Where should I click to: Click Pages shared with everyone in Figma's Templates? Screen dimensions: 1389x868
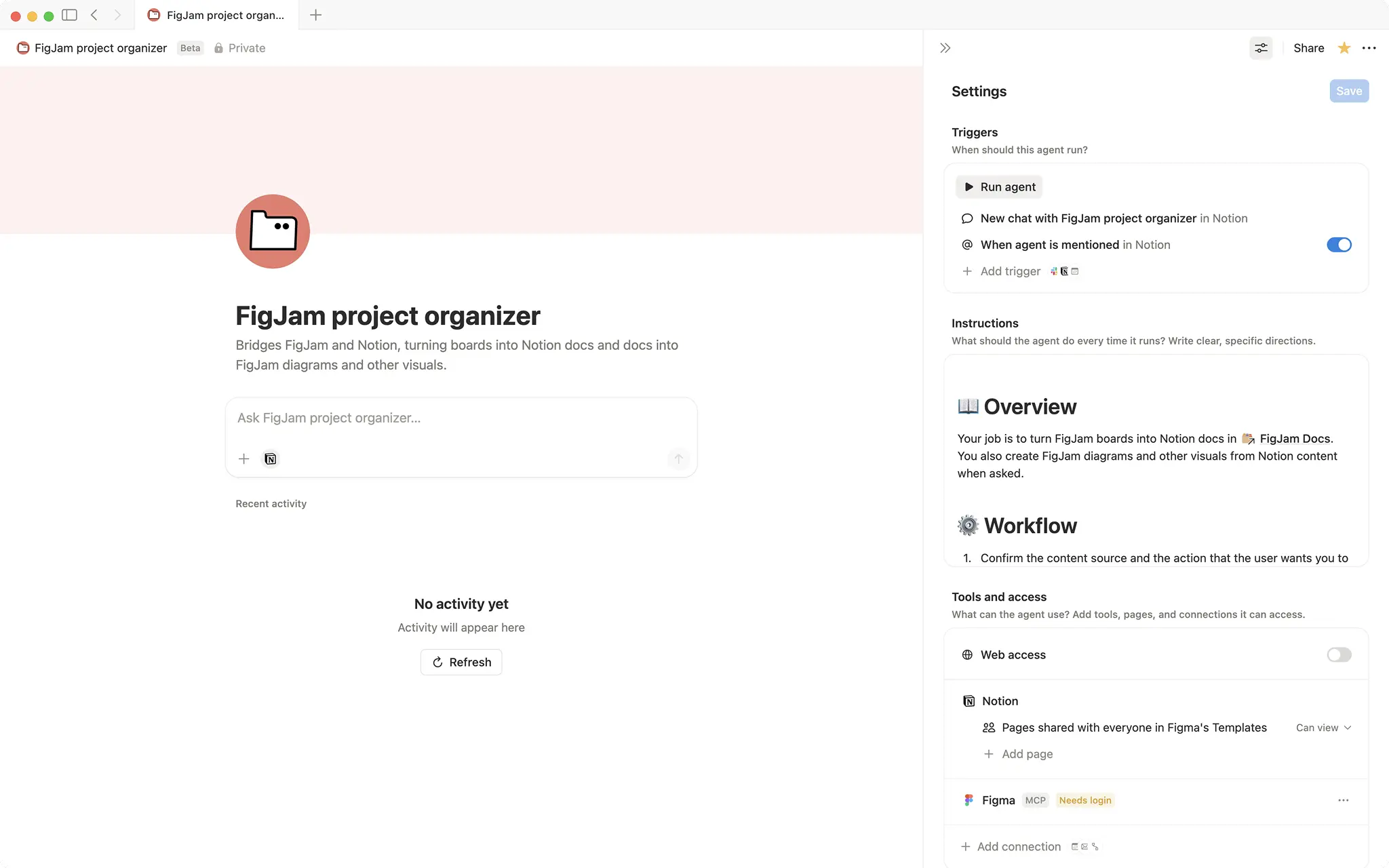click(1134, 728)
